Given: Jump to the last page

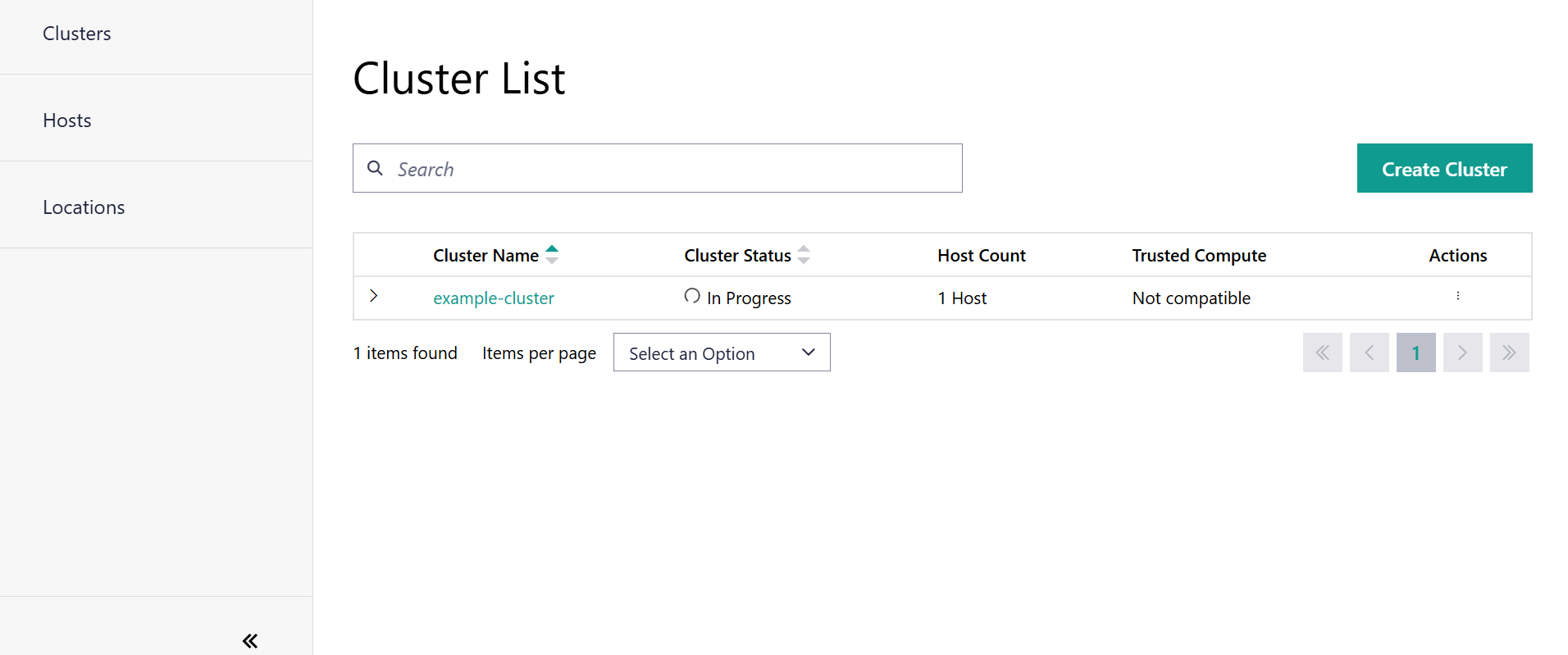Looking at the screenshot, I should (x=1509, y=353).
